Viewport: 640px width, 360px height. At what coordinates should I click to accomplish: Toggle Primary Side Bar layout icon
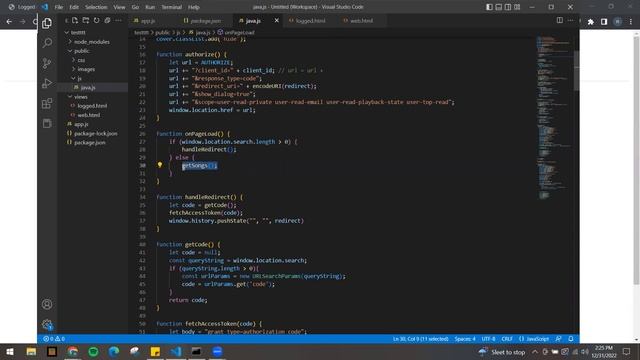(x=489, y=7)
